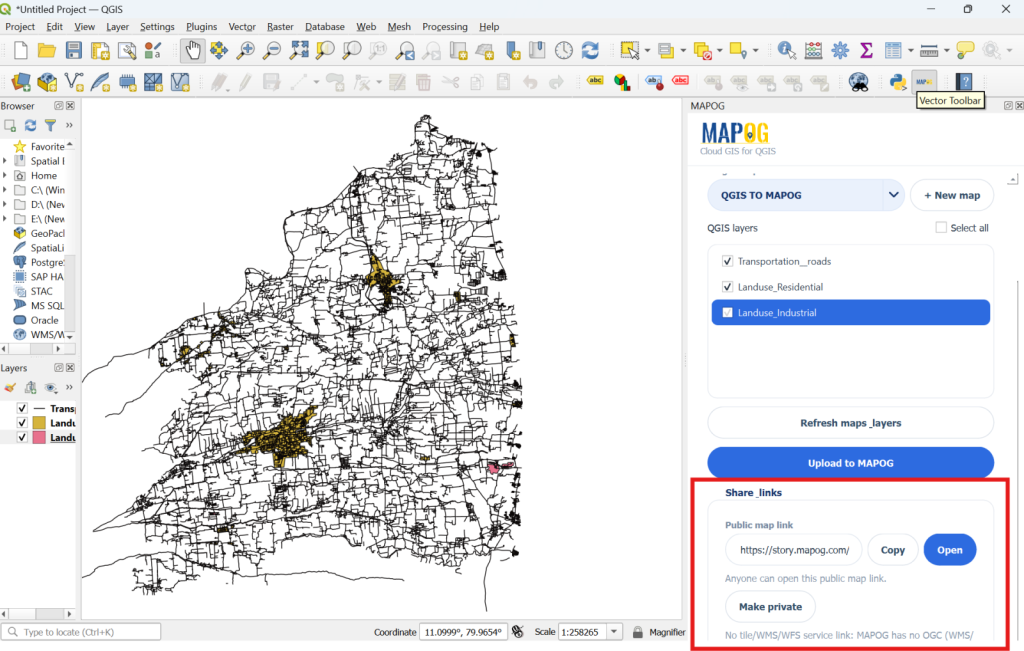
Task: Toggle visibility of the pink Landu layer
Action: tap(22, 437)
